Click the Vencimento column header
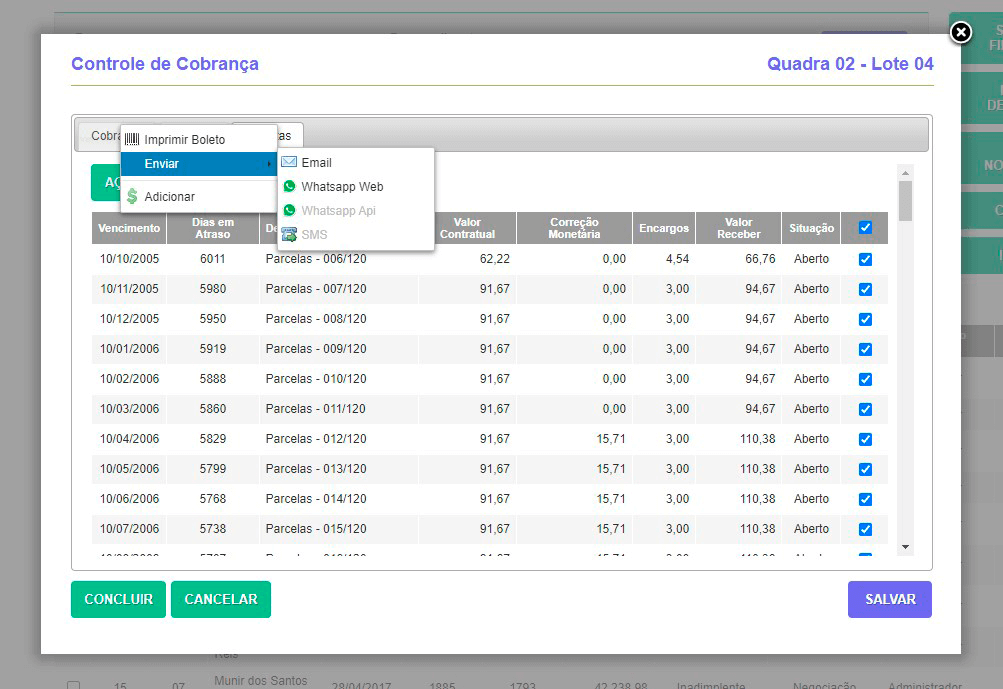 coord(129,228)
